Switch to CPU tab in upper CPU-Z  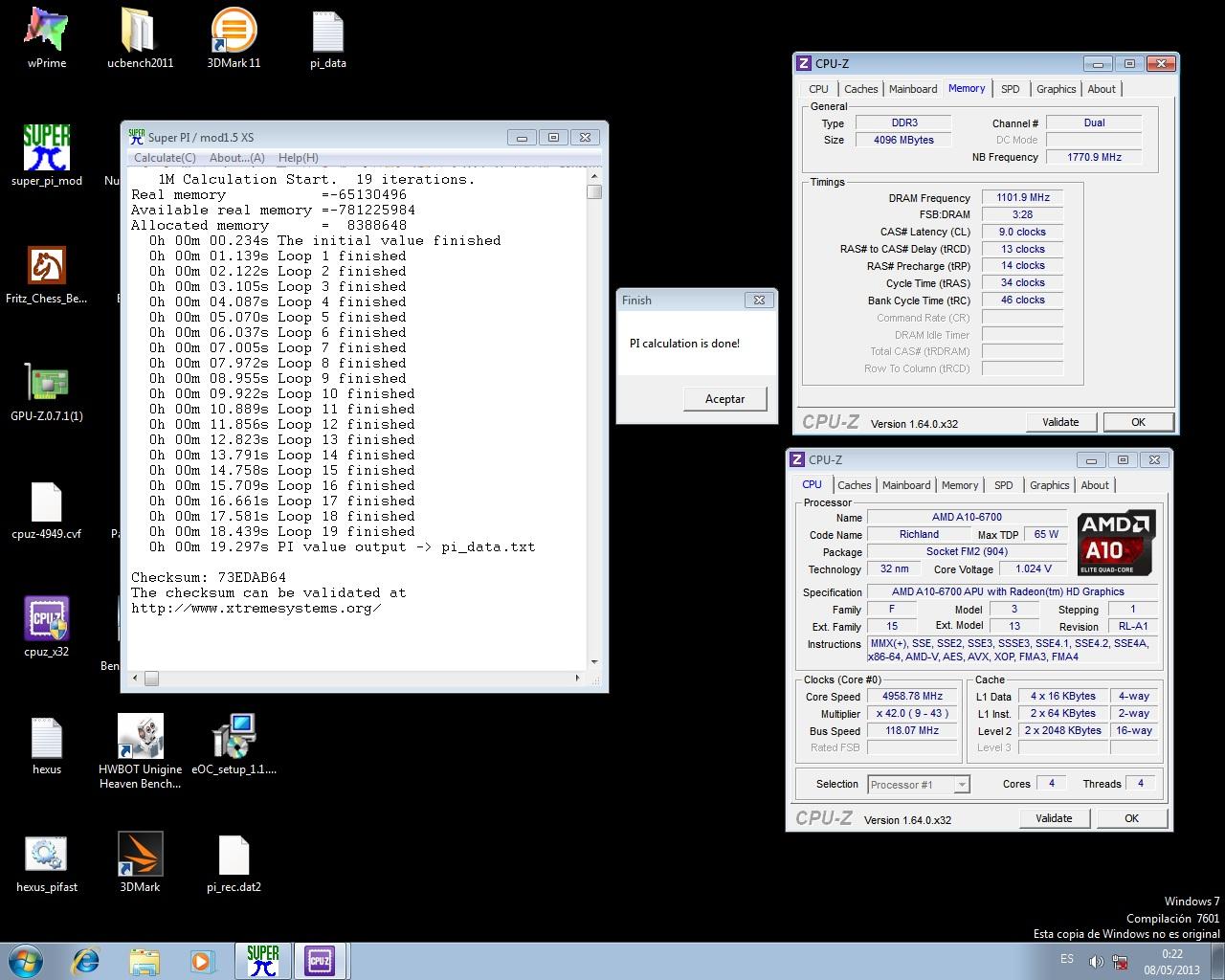point(818,89)
